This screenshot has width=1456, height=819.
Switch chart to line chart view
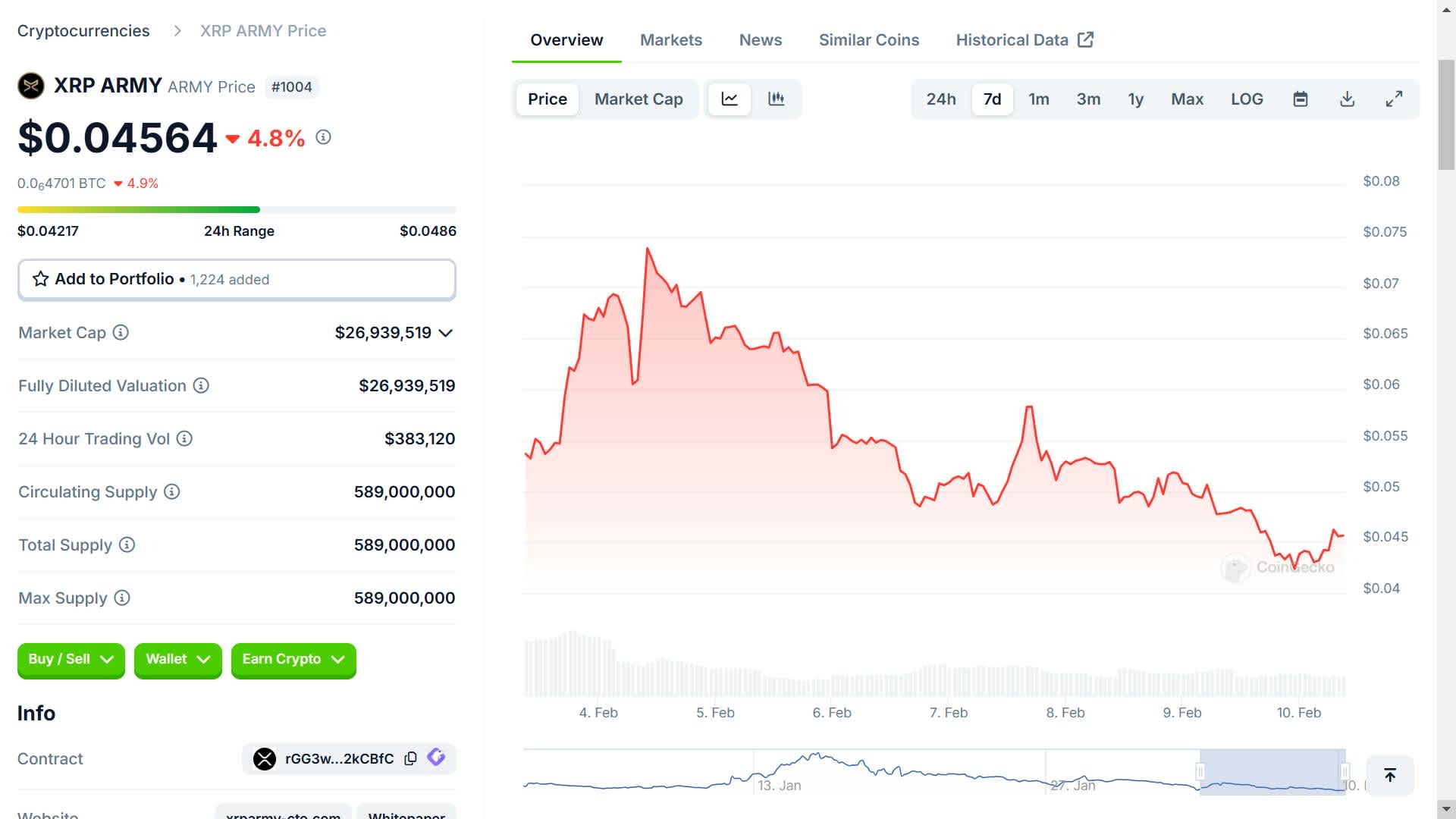pyautogui.click(x=730, y=99)
